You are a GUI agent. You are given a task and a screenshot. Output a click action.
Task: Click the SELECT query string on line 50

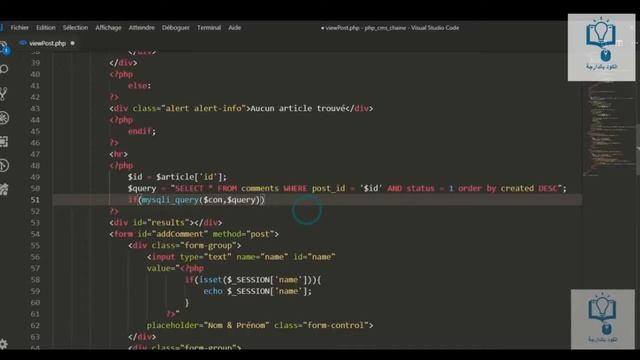(366, 189)
